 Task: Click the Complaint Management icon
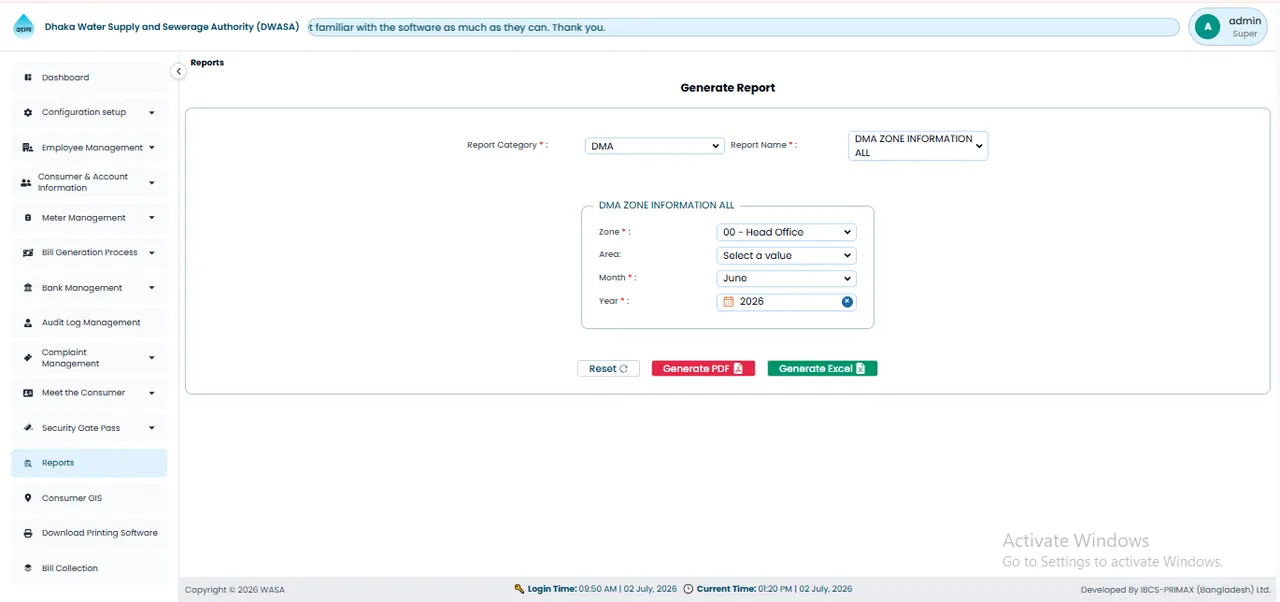(28, 358)
